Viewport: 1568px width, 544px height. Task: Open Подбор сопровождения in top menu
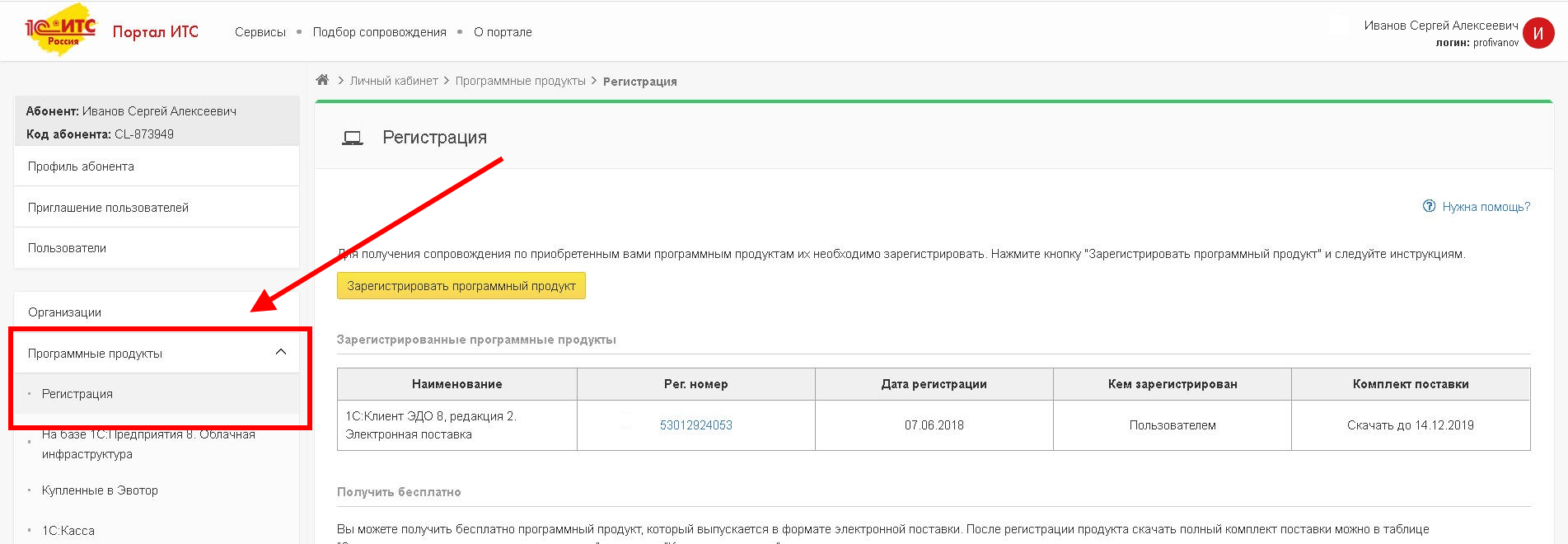tap(379, 32)
